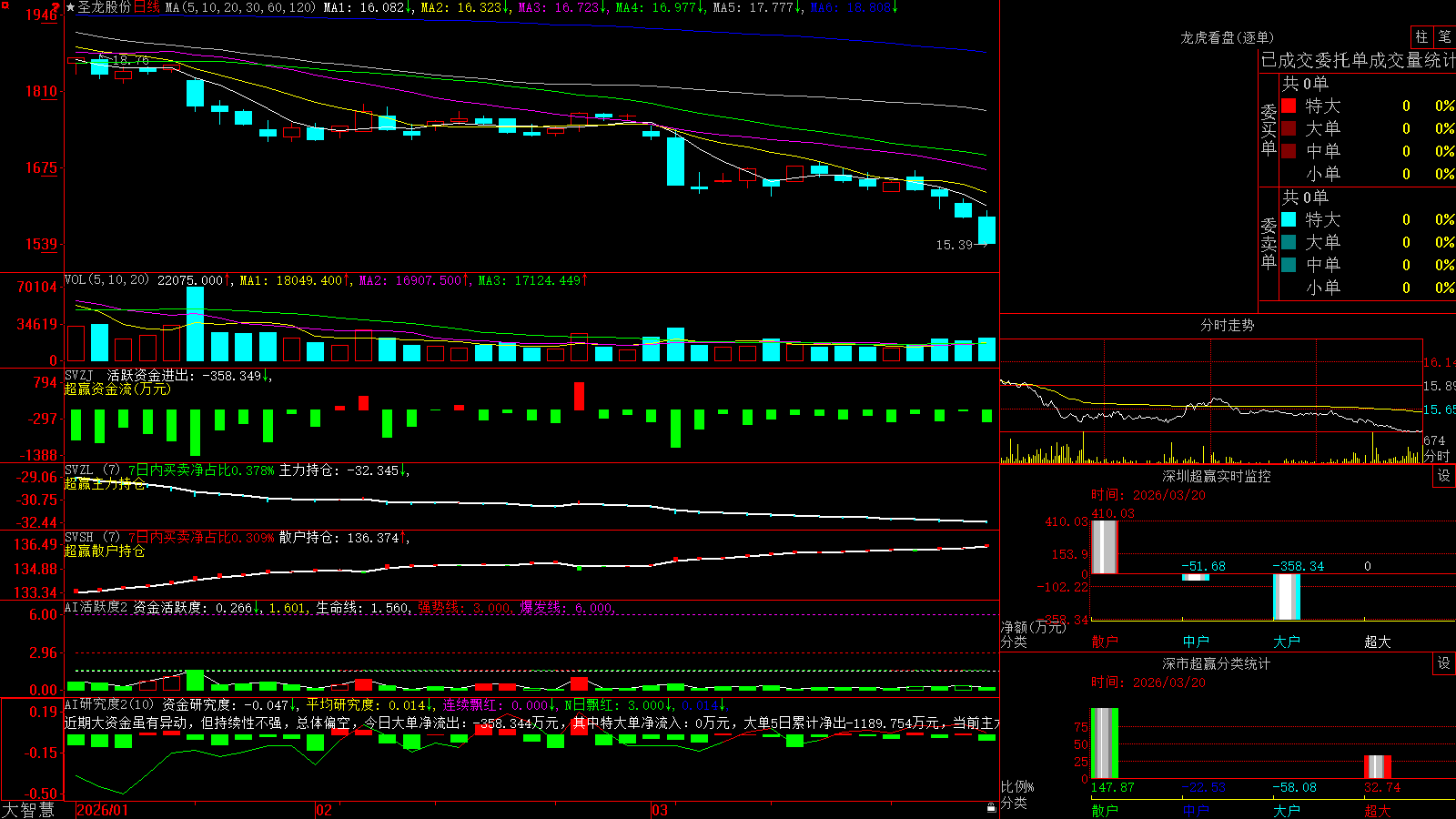Switch to 笔 tick display mode
1456x819 pixels.
1445,37
